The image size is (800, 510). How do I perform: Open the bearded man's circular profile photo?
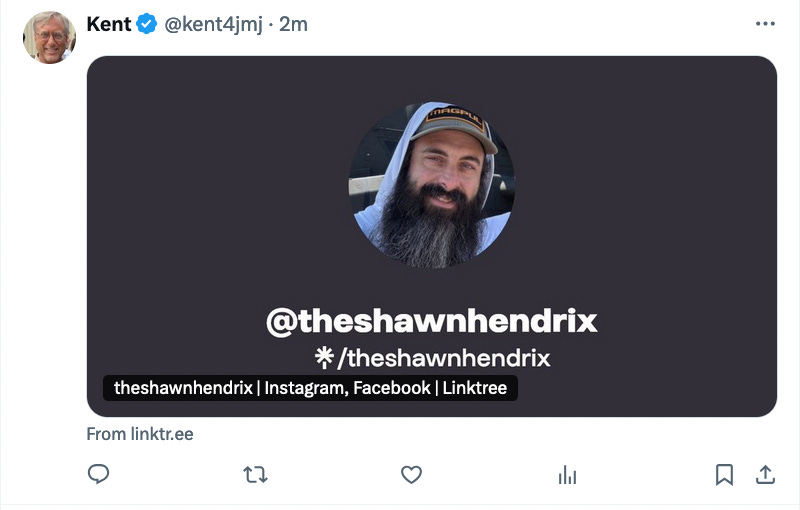pyautogui.click(x=432, y=185)
